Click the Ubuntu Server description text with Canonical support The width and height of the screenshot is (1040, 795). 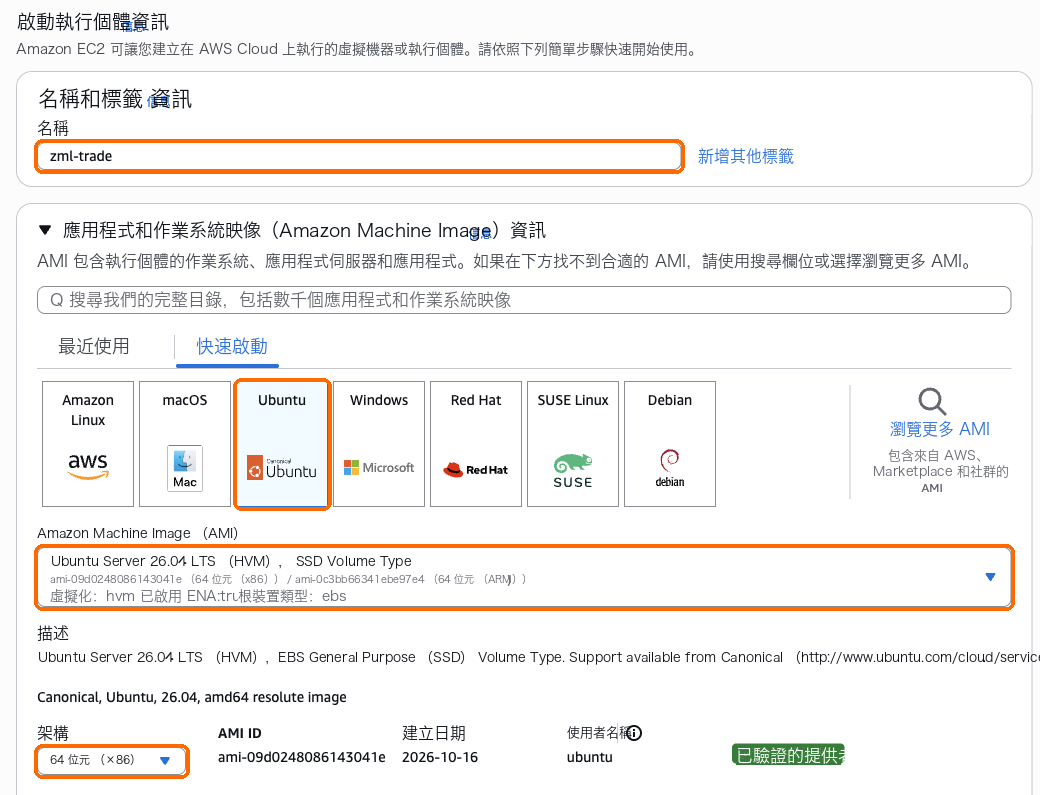point(539,657)
